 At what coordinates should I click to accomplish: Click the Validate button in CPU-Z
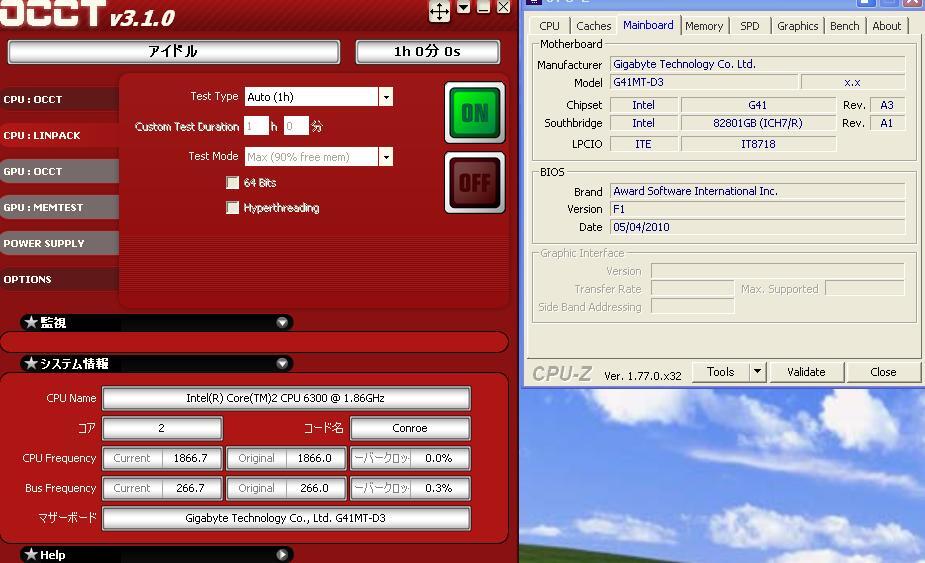tap(806, 372)
